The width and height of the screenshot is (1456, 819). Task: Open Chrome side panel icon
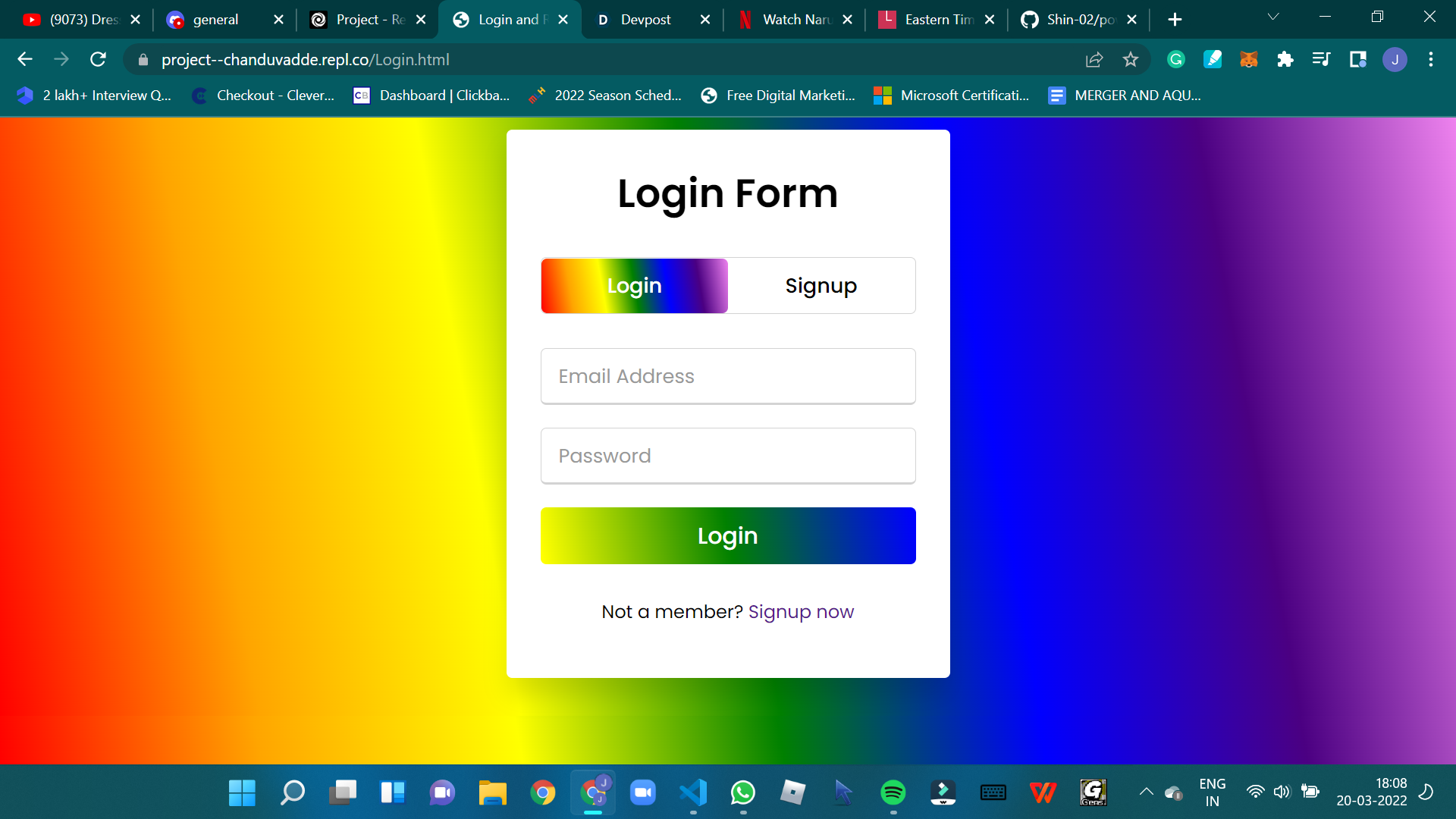tap(1357, 59)
